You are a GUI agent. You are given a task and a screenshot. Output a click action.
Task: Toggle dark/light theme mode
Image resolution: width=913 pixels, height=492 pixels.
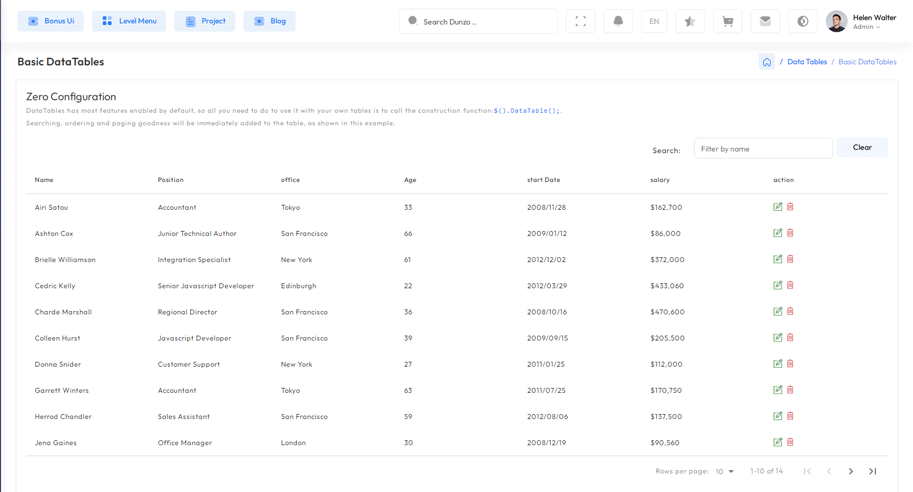tap(803, 21)
